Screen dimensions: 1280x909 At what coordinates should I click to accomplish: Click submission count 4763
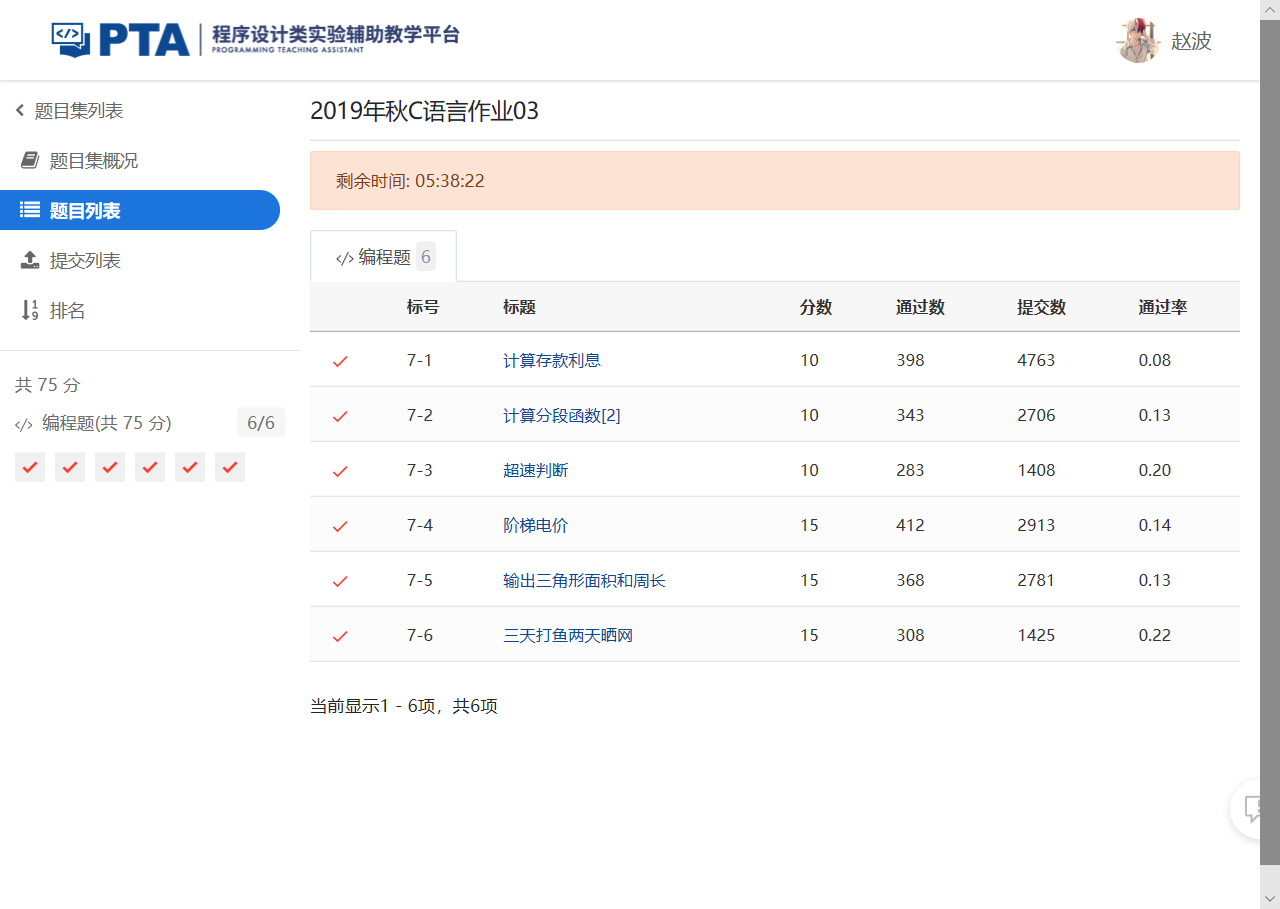pos(1036,360)
